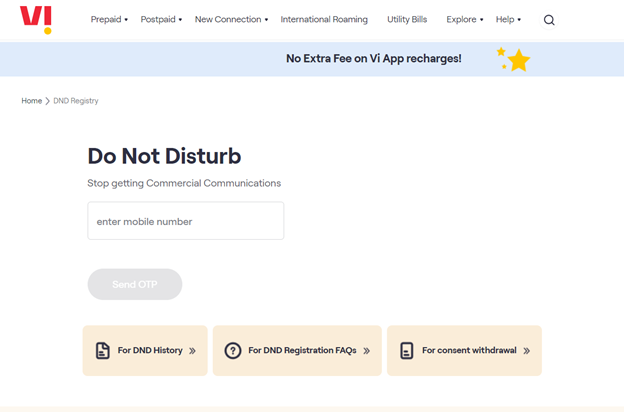
Task: Click the double arrow beside consent withdrawal
Action: [x=526, y=351]
